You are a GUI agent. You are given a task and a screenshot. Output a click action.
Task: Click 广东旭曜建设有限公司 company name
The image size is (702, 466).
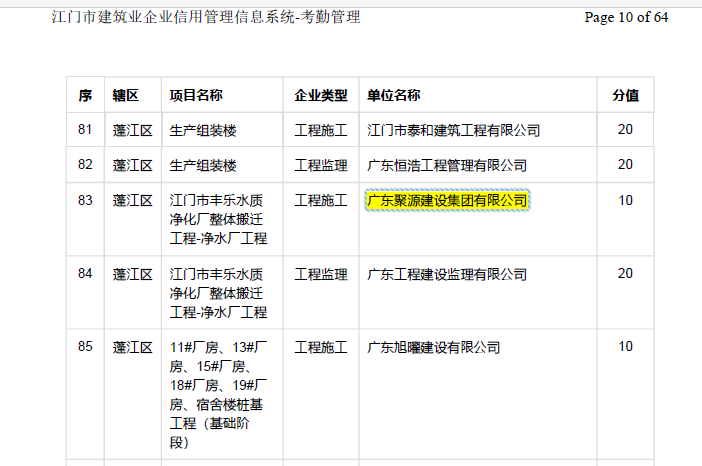(433, 347)
